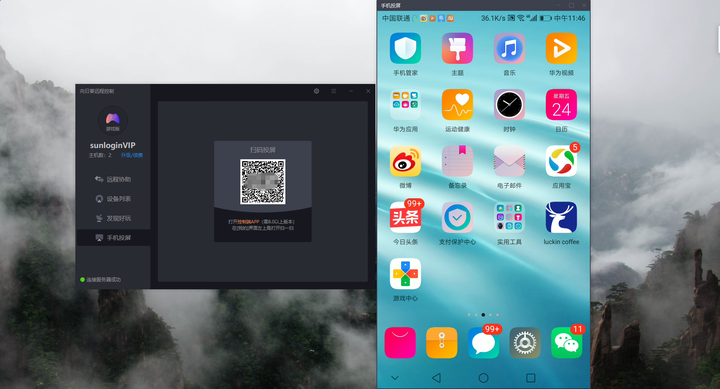Viewport: 720px width, 389px height.
Task: Click the sunloginVIP account name
Action: (112, 145)
